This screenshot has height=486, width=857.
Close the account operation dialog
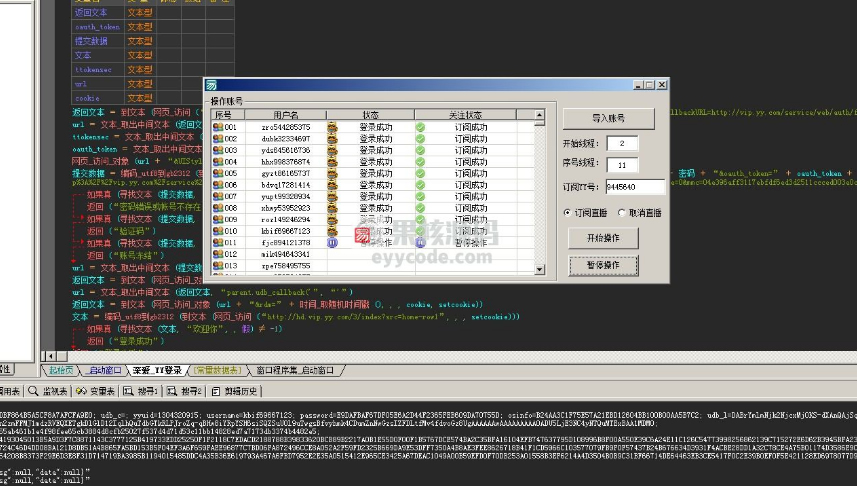pyautogui.click(x=662, y=85)
